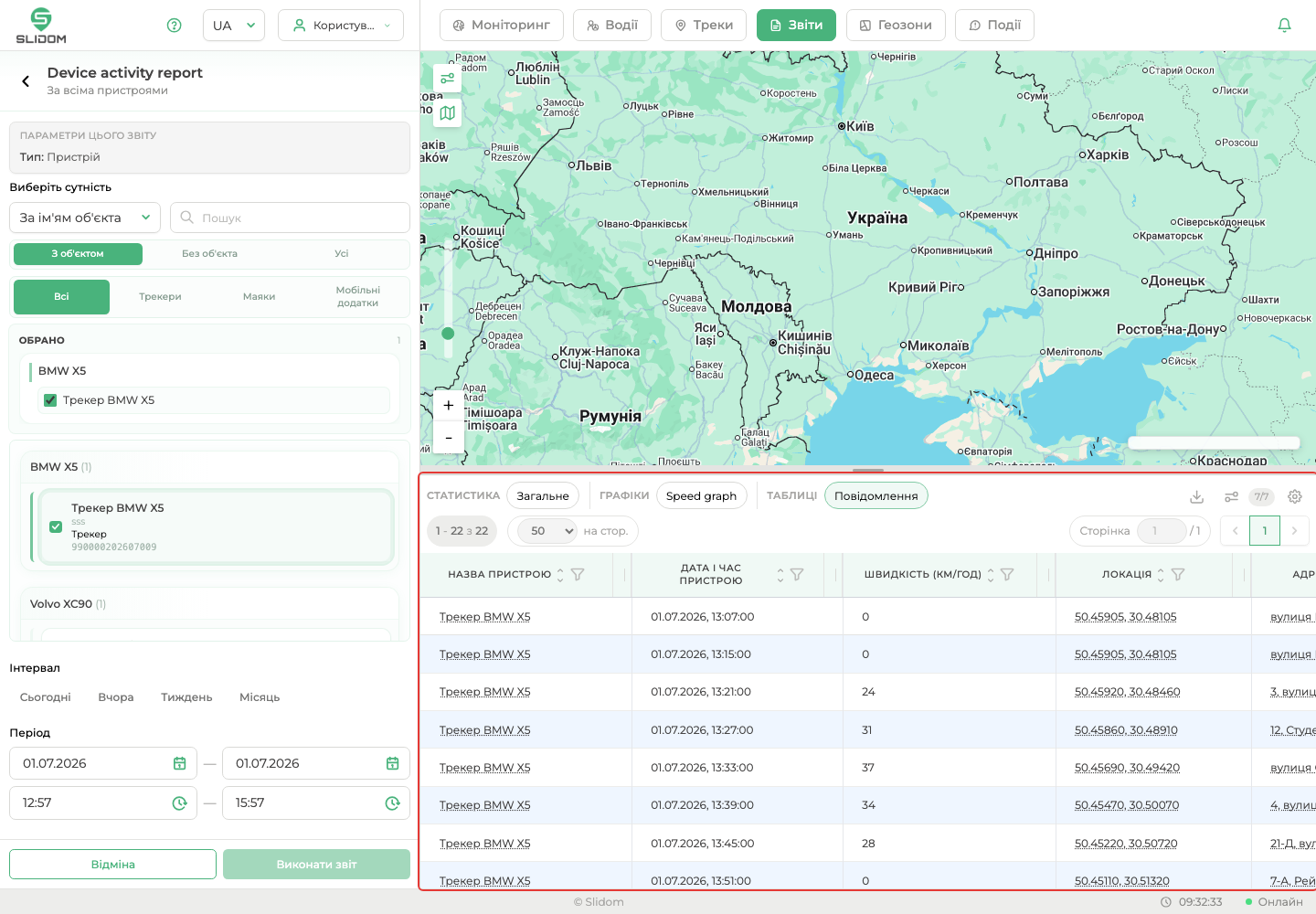Switch to the Геозони tab
Screen dimensions: 1316x914
(896, 26)
